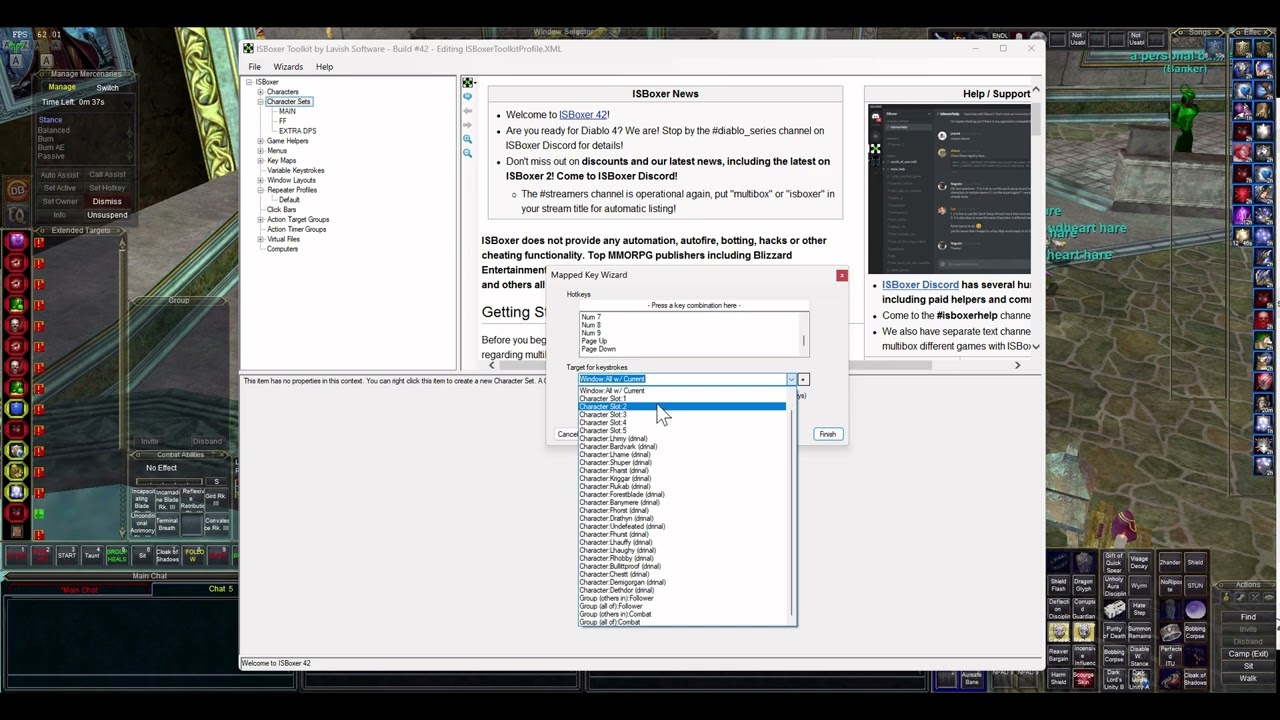The height and width of the screenshot is (720, 1280).
Task: Click the silver ring item icon in hotbar
Action: 1170,632
